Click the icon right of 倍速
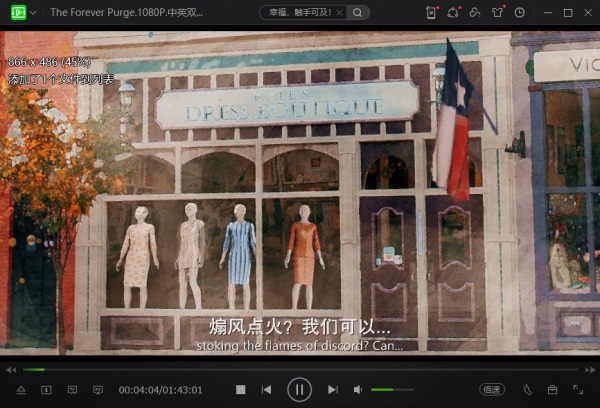 click(527, 390)
